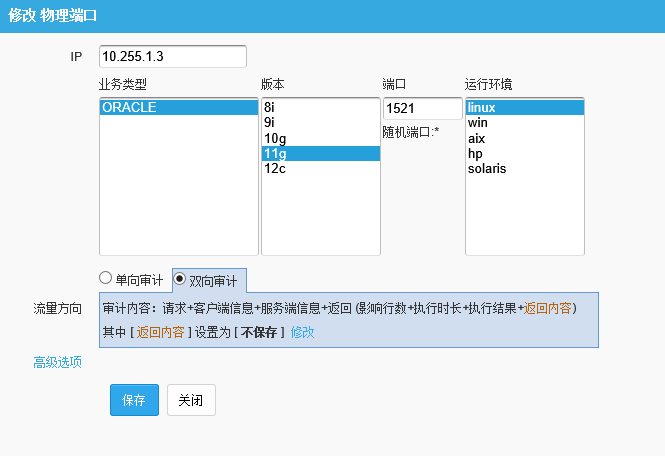The height and width of the screenshot is (456, 665).
Task: Click the 端口 field showing 1521
Action: 422,108
